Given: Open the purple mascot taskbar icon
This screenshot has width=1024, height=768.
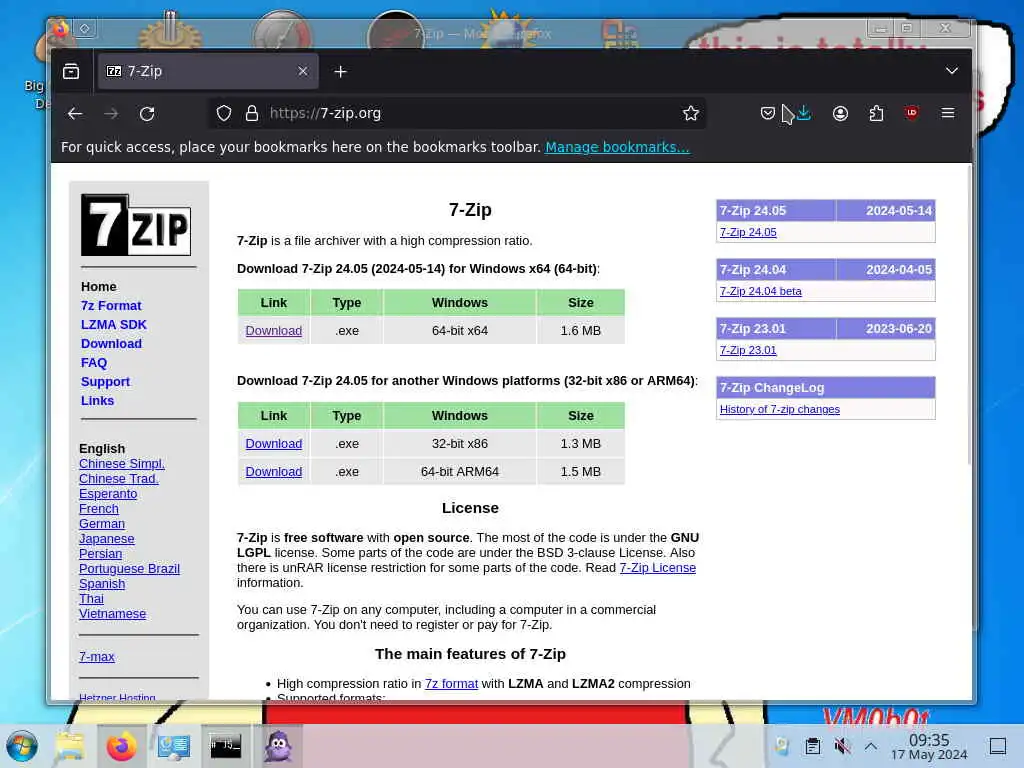Looking at the screenshot, I should coord(278,746).
